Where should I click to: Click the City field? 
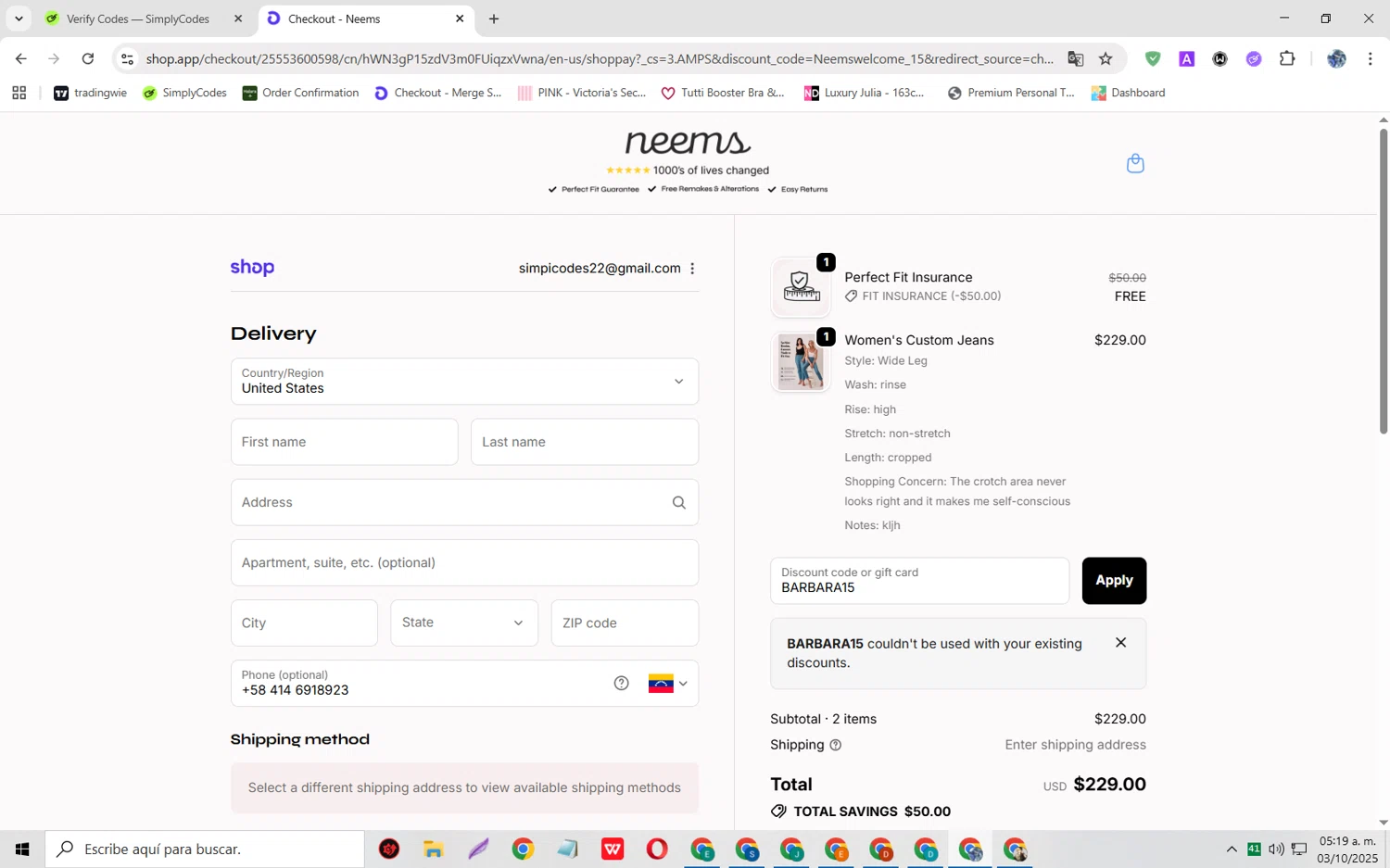pyautogui.click(x=304, y=623)
